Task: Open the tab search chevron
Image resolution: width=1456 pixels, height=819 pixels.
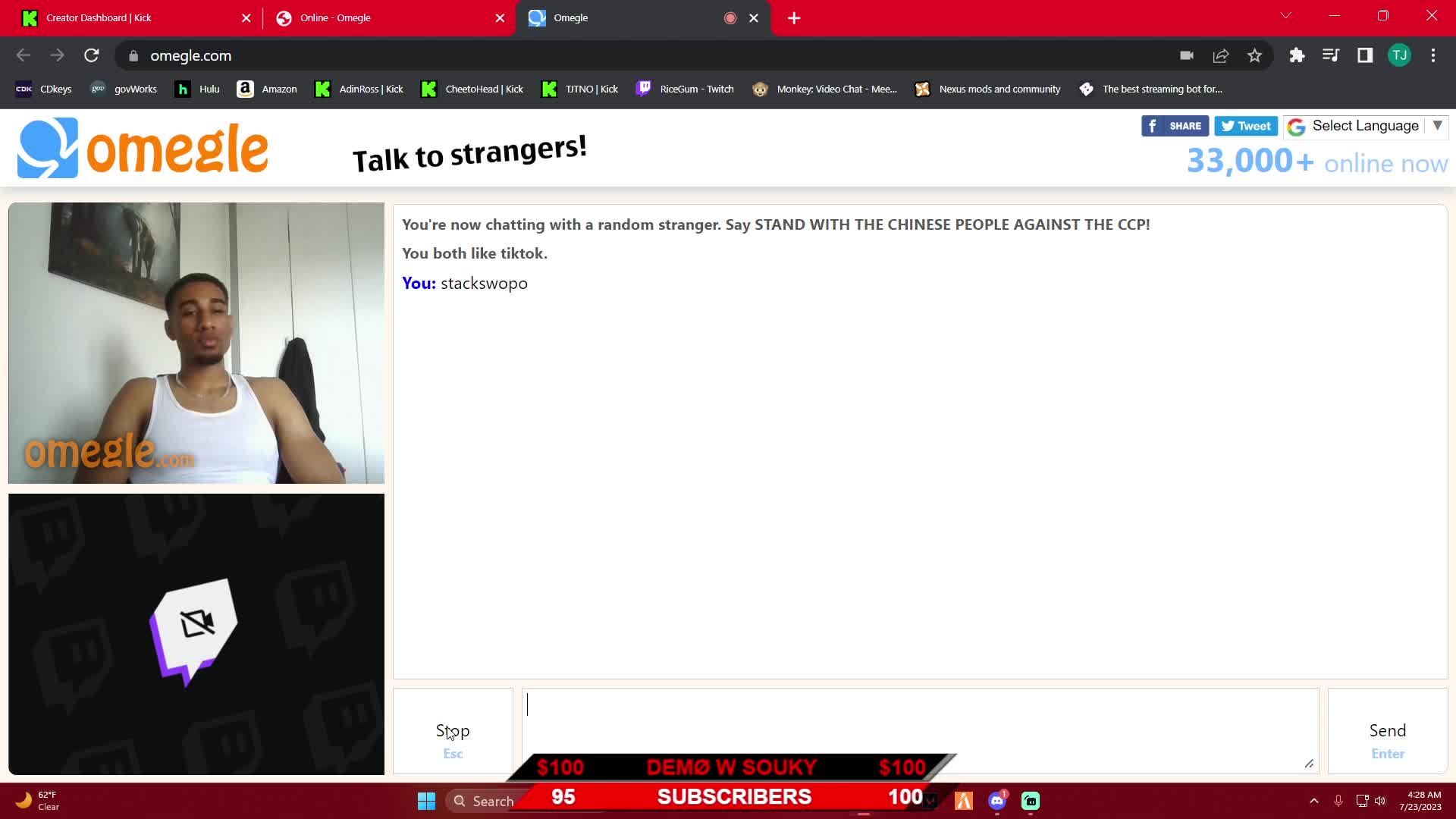Action: 1286,16
